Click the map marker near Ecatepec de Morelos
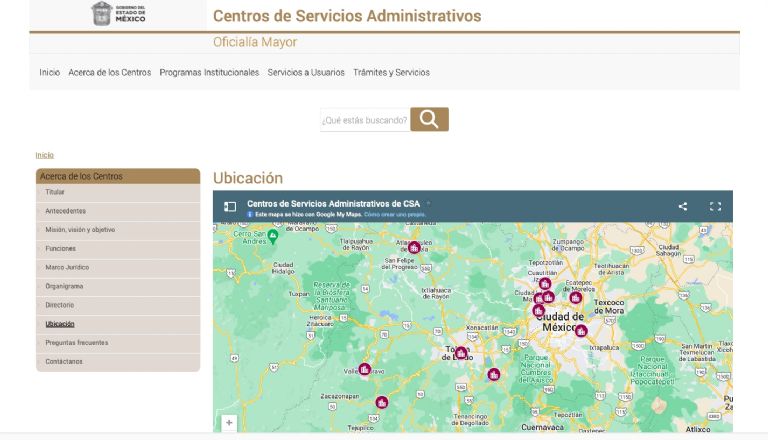The image size is (768, 440). click(x=576, y=297)
